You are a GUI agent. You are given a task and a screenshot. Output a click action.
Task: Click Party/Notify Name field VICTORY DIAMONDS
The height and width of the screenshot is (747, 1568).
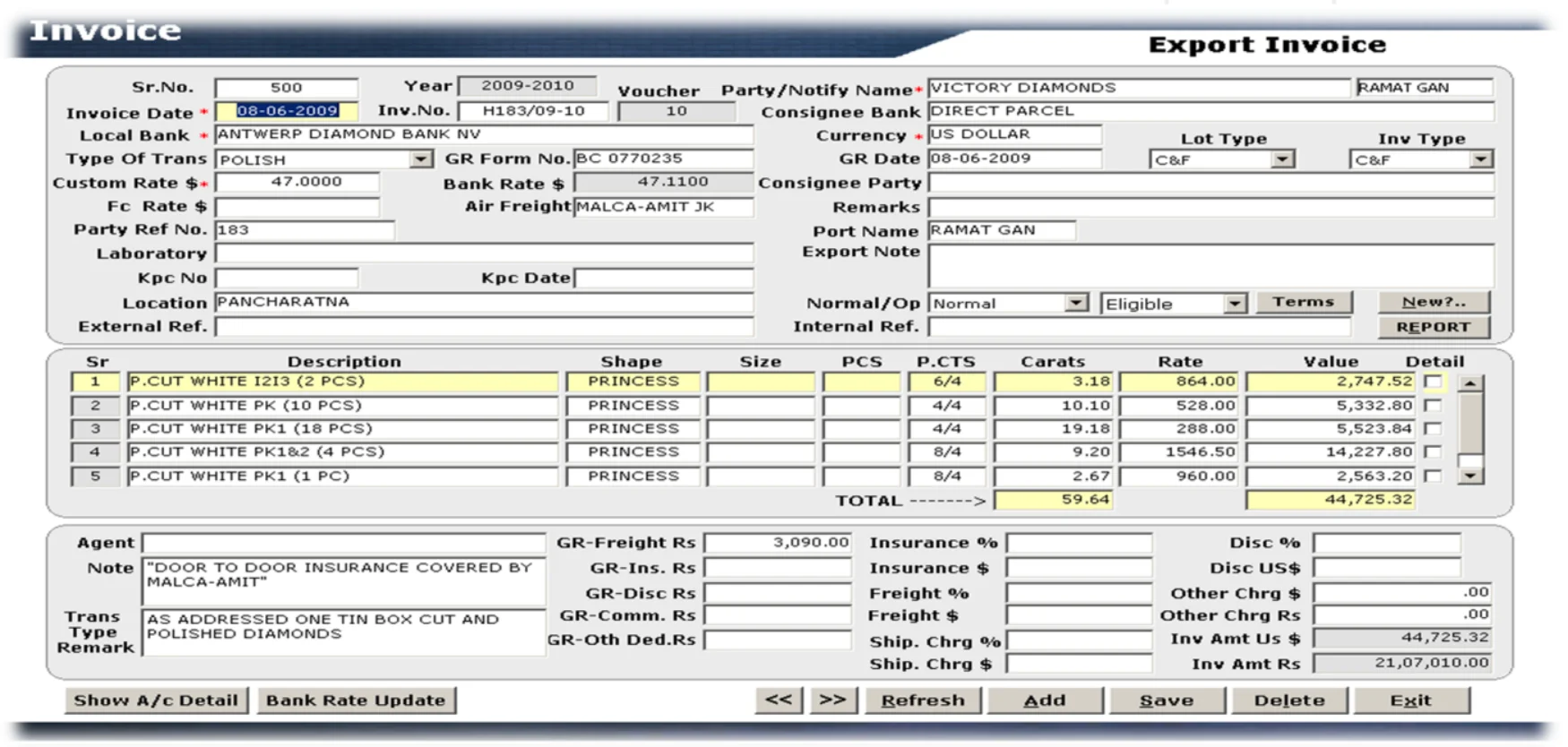(1139, 88)
